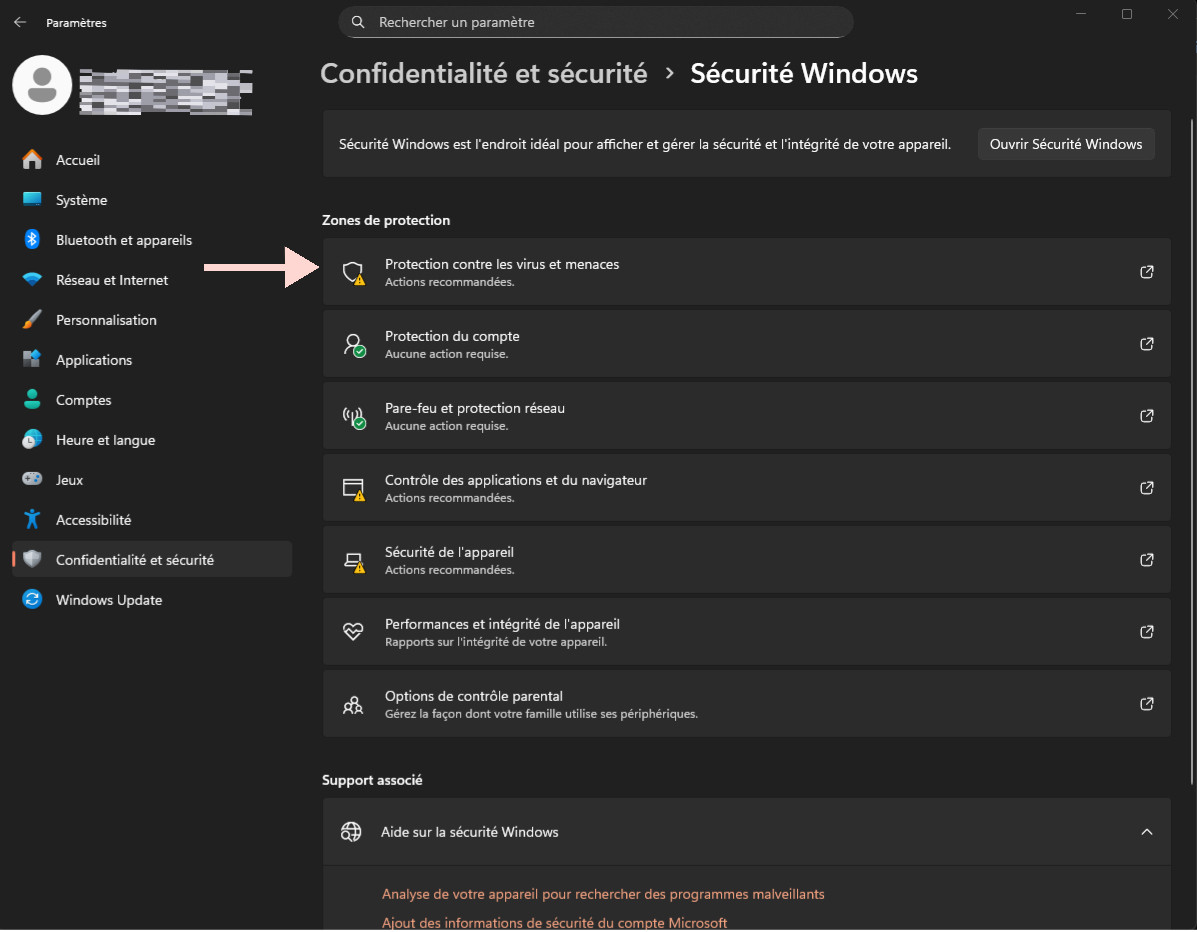Click the Accessibilité figure icon
The width and height of the screenshot is (1197, 932).
(x=32, y=519)
